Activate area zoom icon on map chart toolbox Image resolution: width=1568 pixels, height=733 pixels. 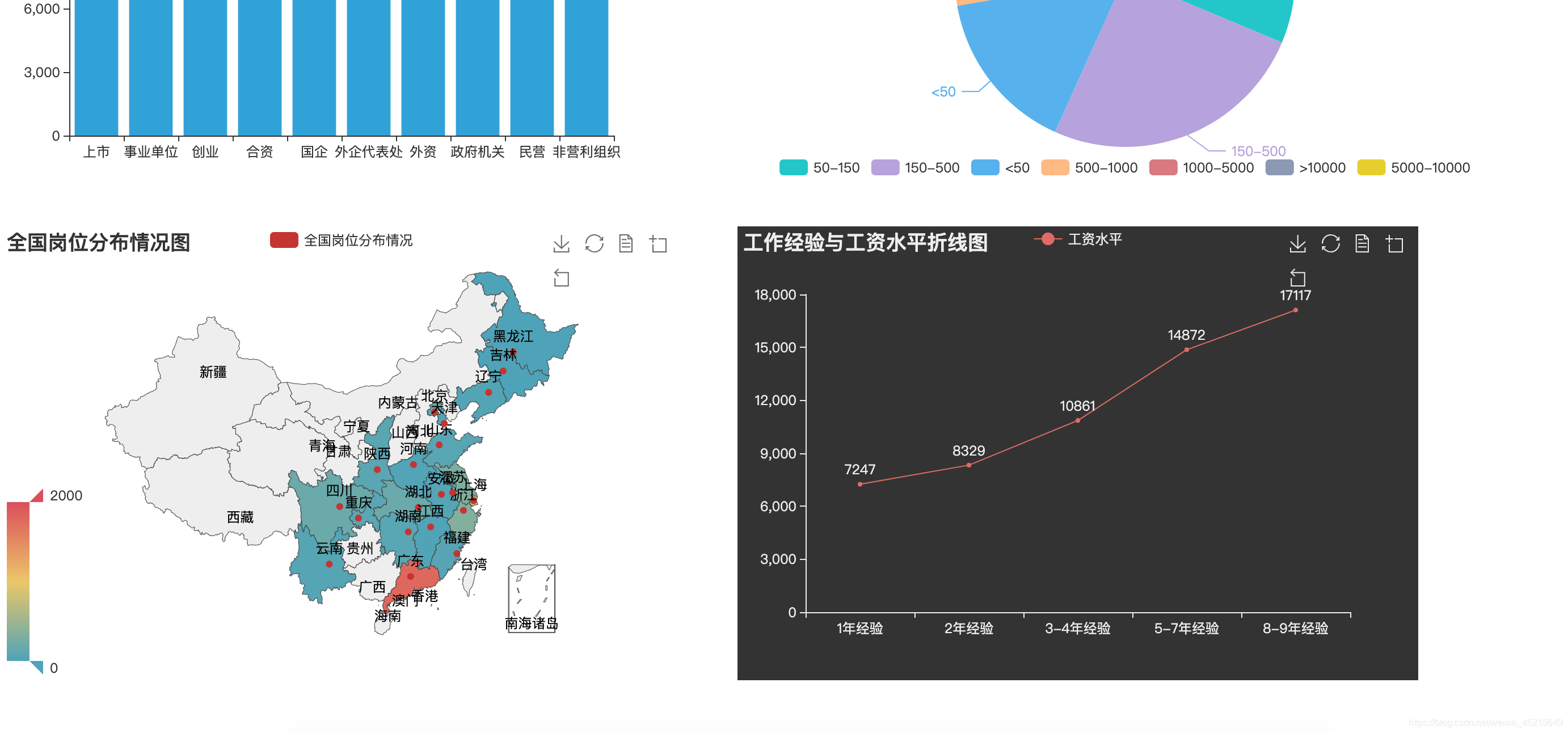pyautogui.click(x=658, y=244)
